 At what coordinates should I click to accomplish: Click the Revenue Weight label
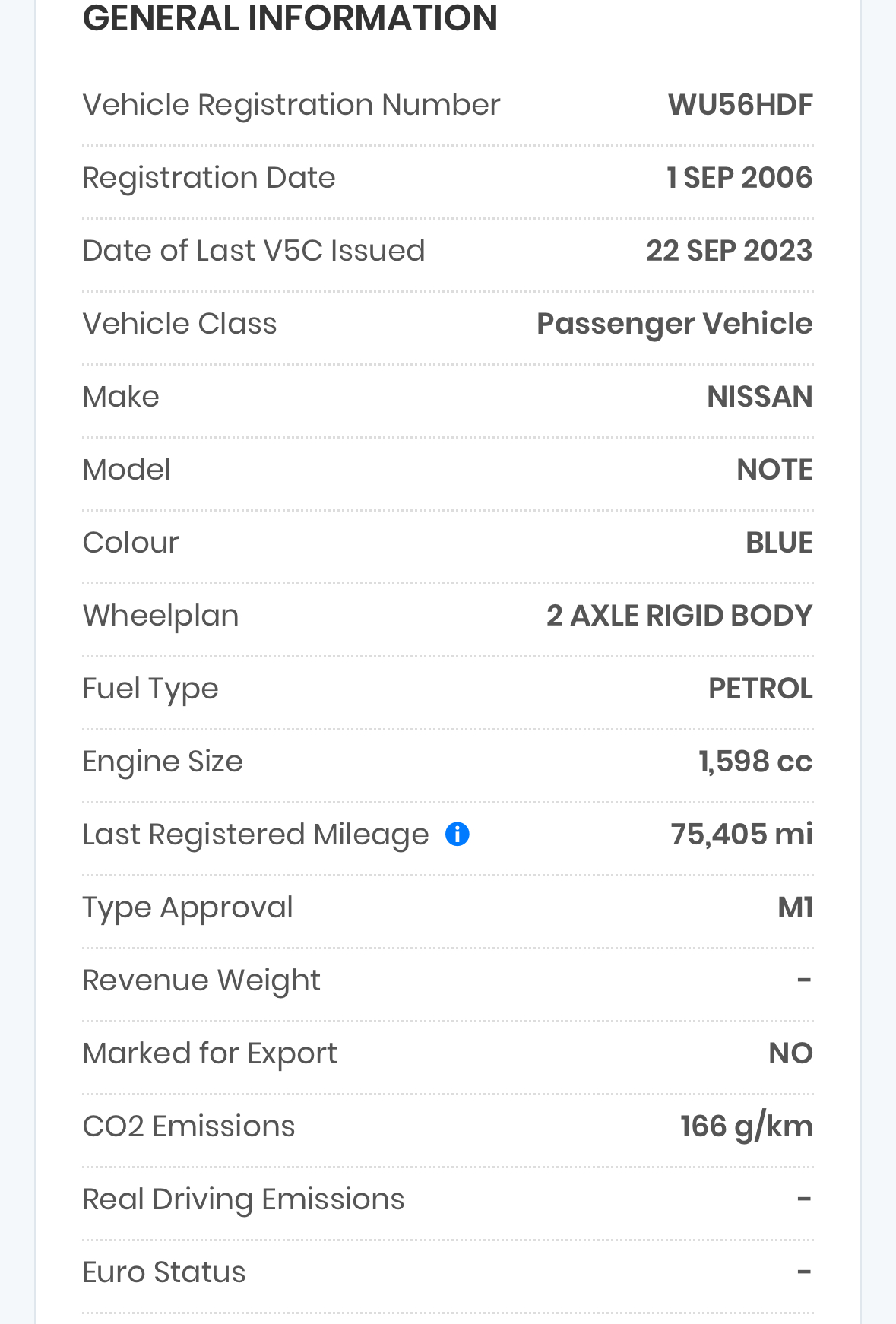click(x=201, y=980)
